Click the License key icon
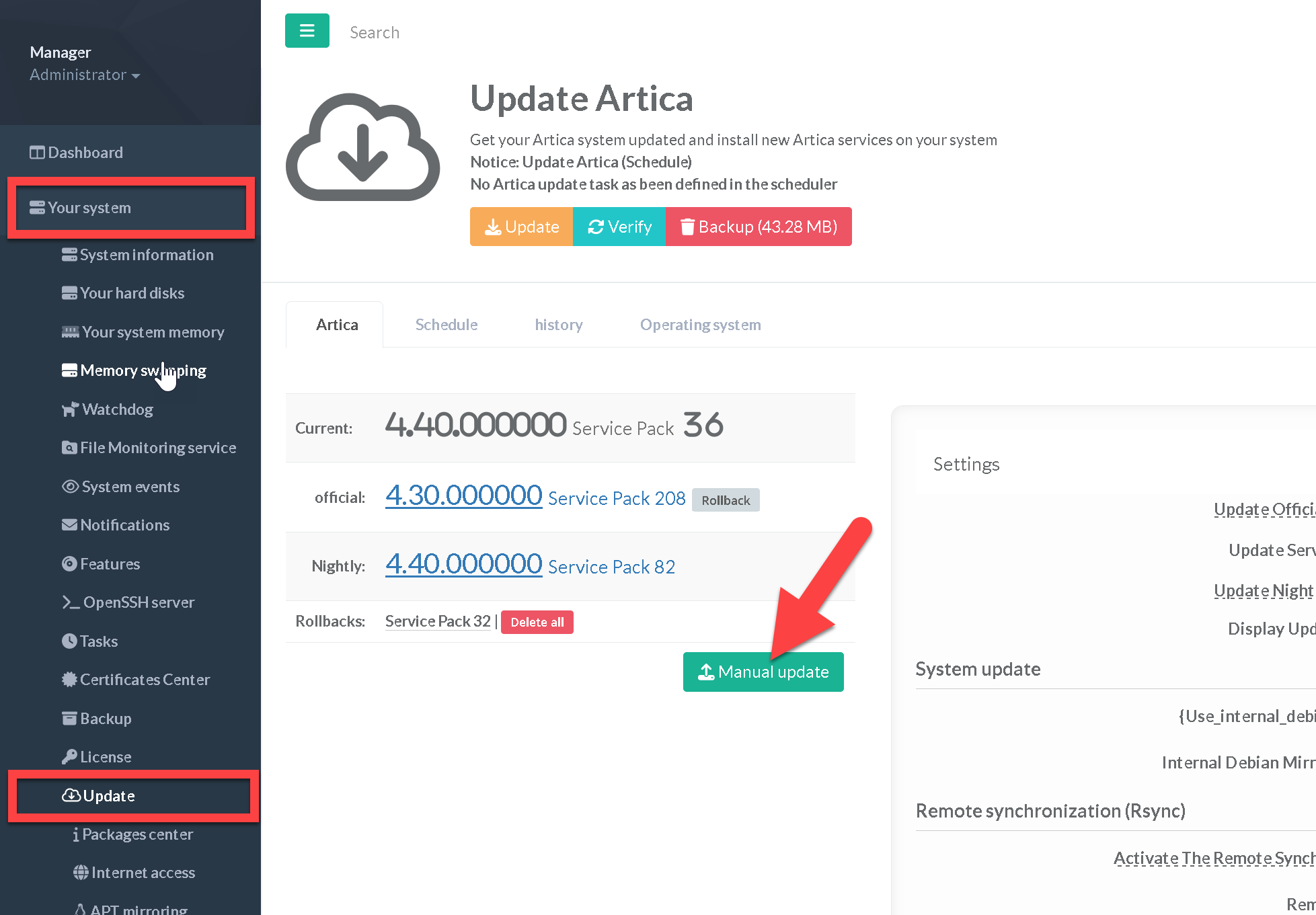 click(x=69, y=757)
